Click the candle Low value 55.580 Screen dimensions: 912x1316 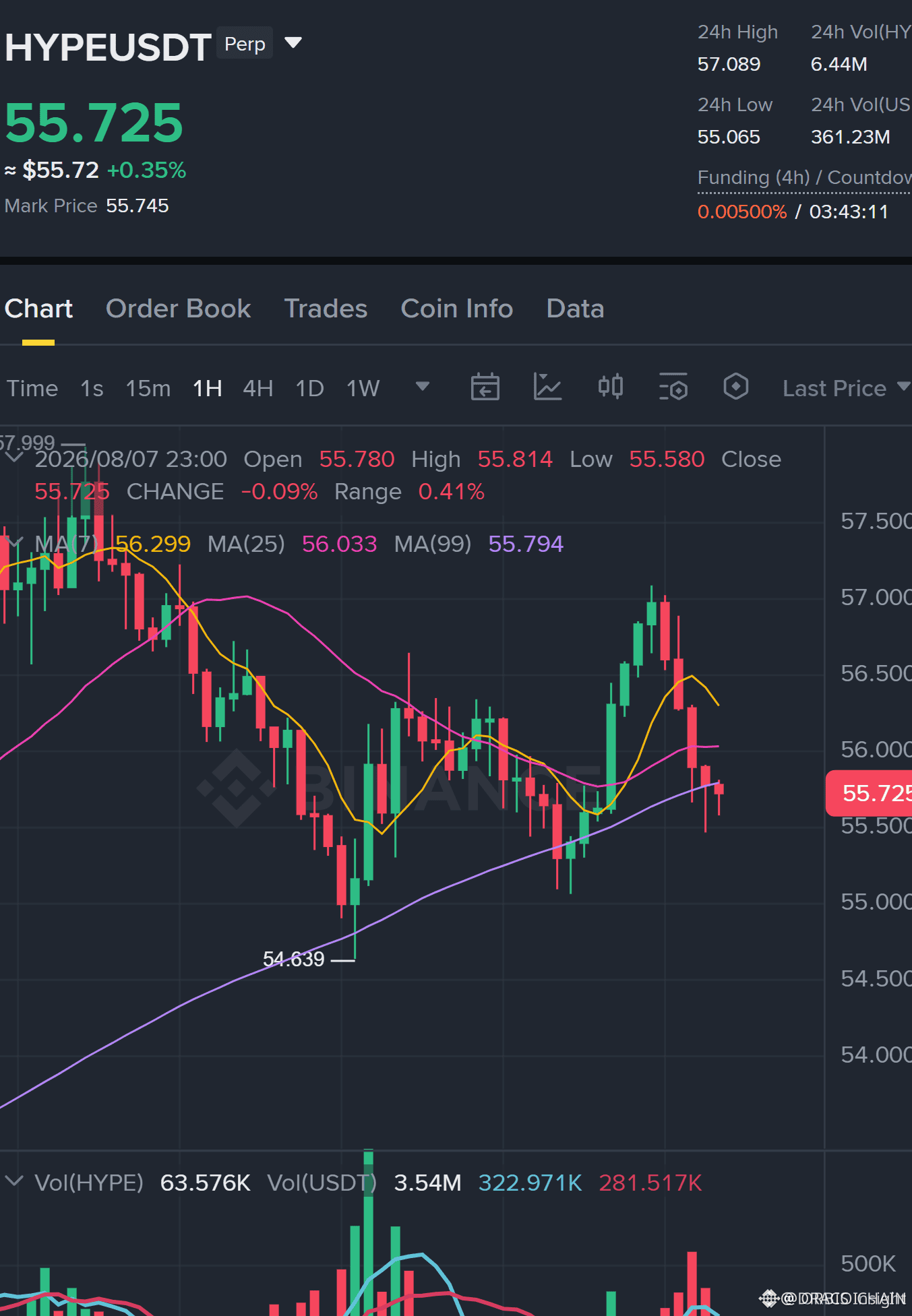[667, 459]
